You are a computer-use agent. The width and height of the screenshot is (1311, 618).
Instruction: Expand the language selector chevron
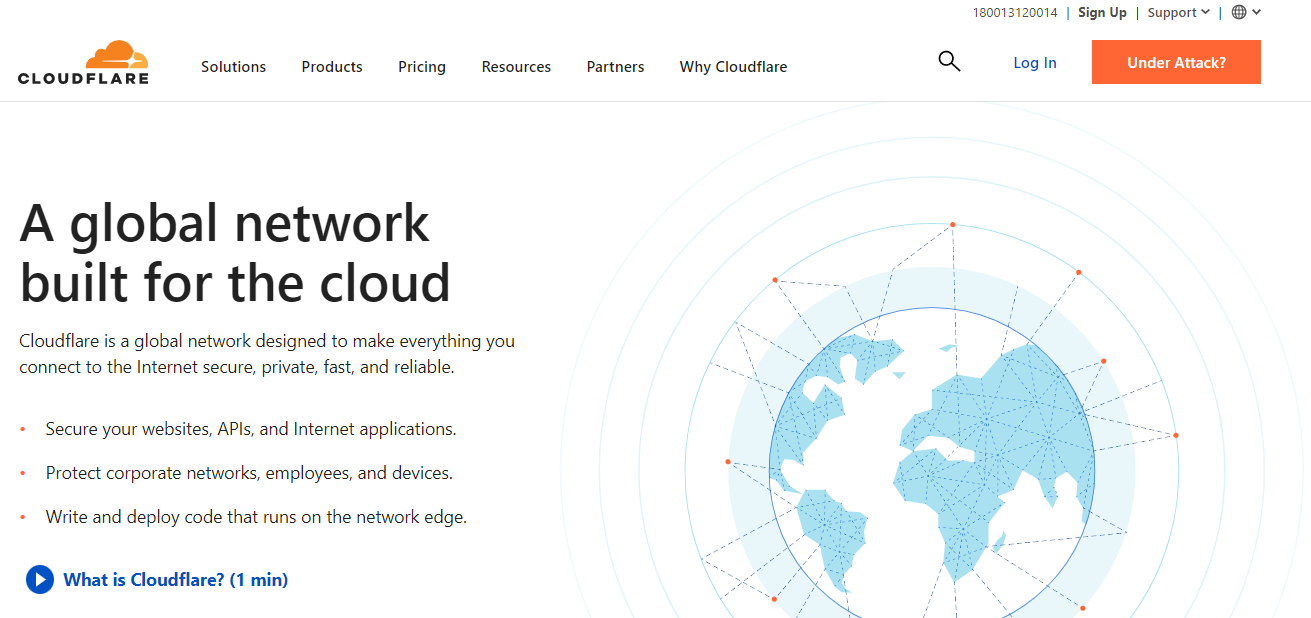click(1256, 12)
